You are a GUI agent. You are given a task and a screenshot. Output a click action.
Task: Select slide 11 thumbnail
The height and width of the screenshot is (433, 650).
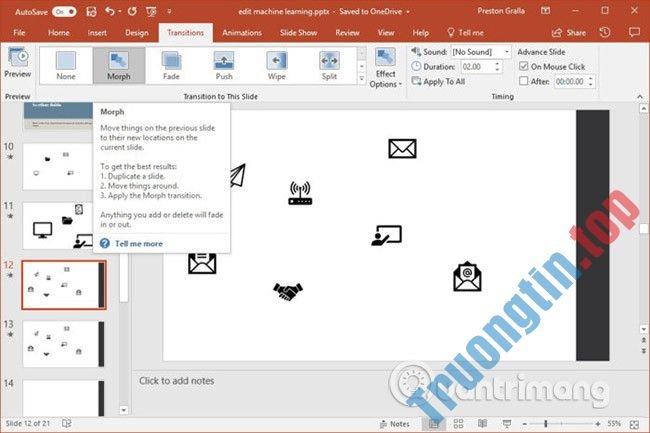tap(58, 226)
